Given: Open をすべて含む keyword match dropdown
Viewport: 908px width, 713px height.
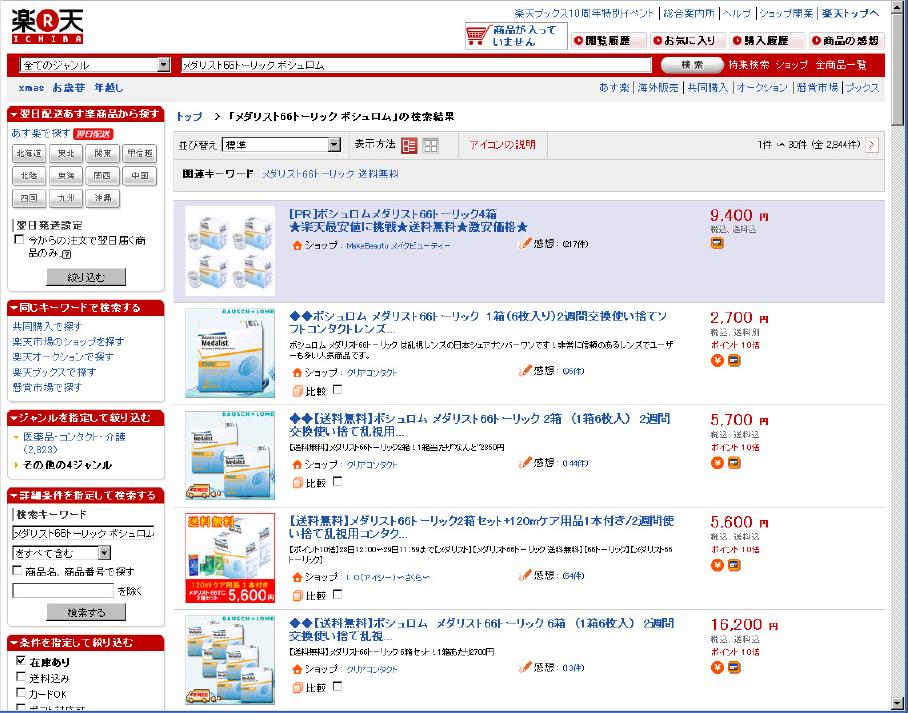Looking at the screenshot, I should (61, 553).
